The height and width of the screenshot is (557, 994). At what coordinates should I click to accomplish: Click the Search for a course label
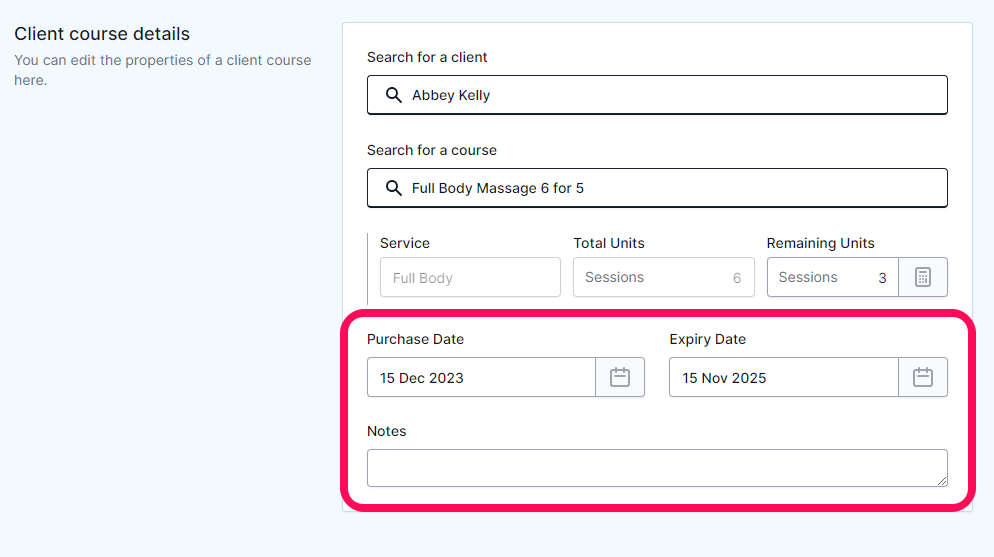coord(432,150)
